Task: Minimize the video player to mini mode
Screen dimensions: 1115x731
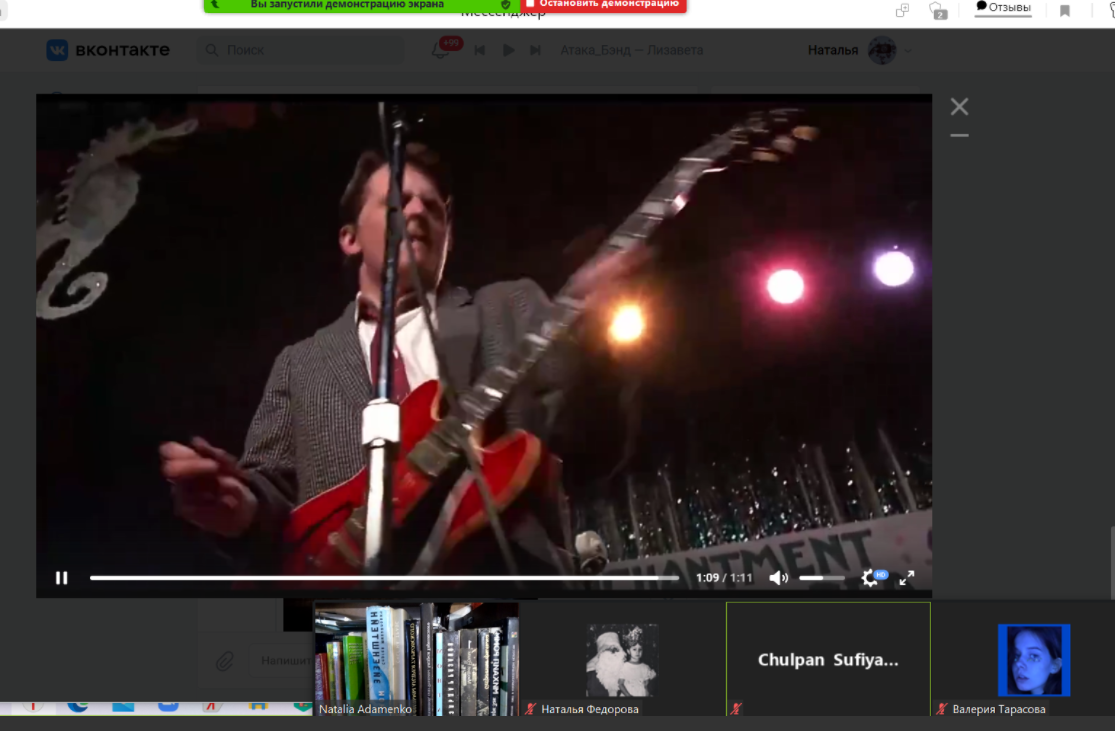Action: pyautogui.click(x=959, y=135)
